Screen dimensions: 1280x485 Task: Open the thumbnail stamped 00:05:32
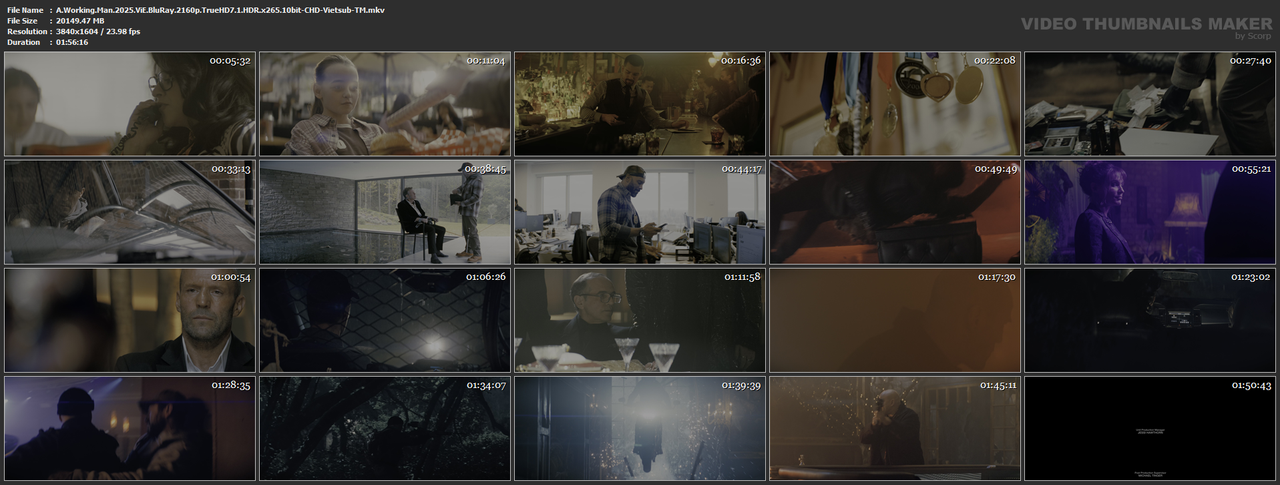[x=130, y=104]
